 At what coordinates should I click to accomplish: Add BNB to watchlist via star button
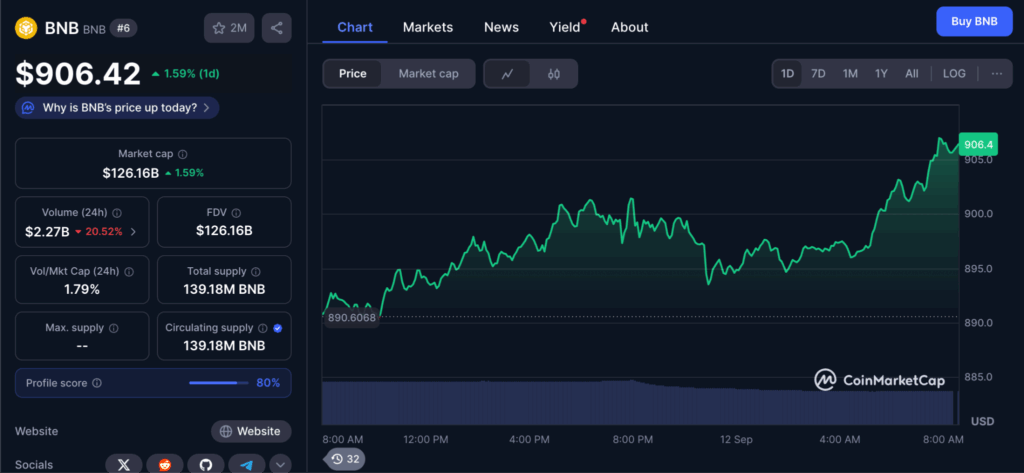(x=229, y=28)
